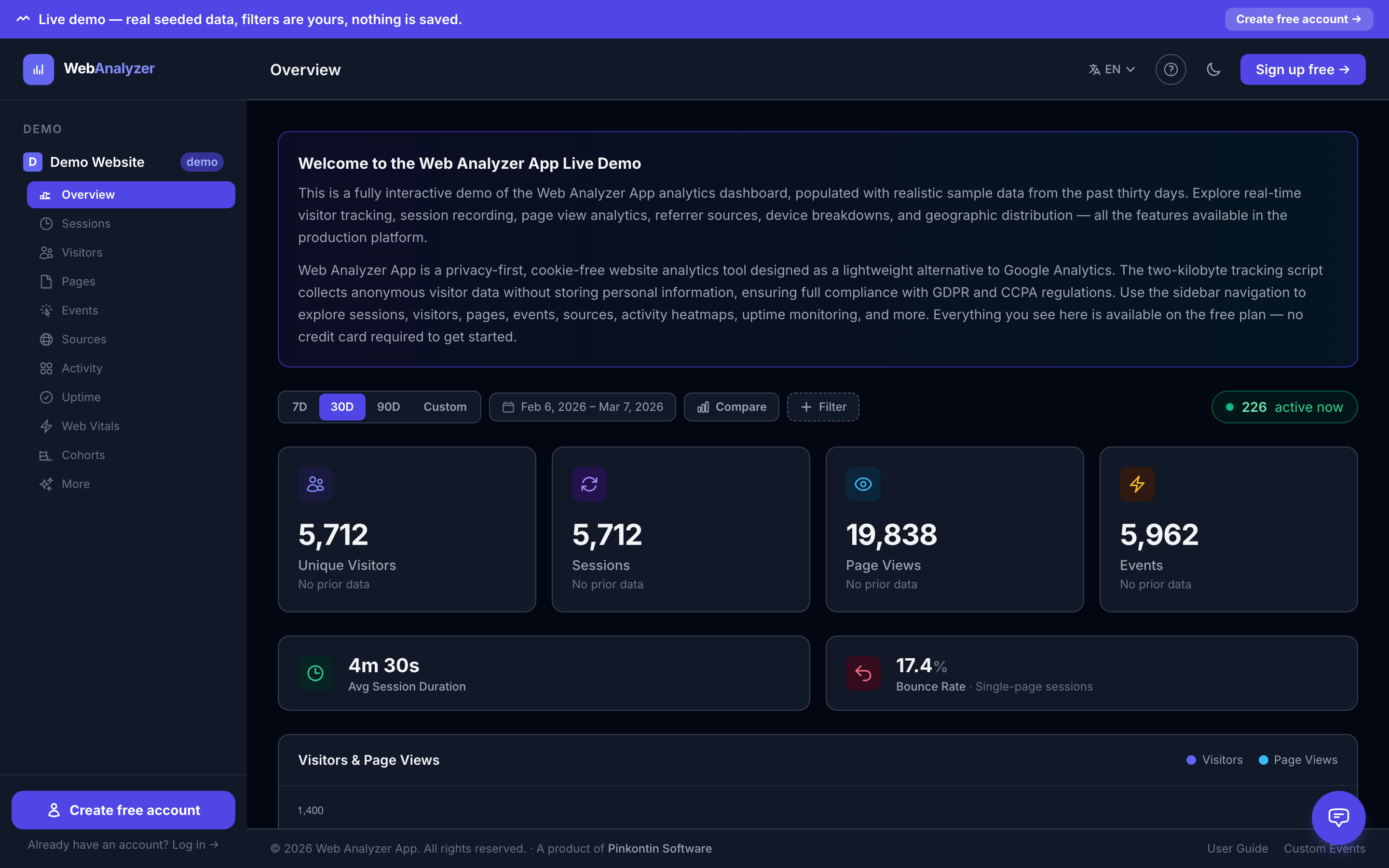
Task: Open the Sources globe item
Action: click(x=84, y=339)
